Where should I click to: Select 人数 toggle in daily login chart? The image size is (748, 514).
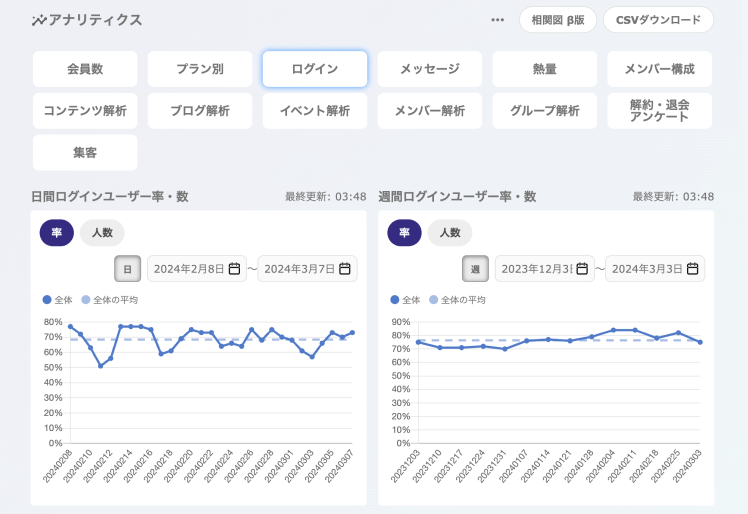102,233
